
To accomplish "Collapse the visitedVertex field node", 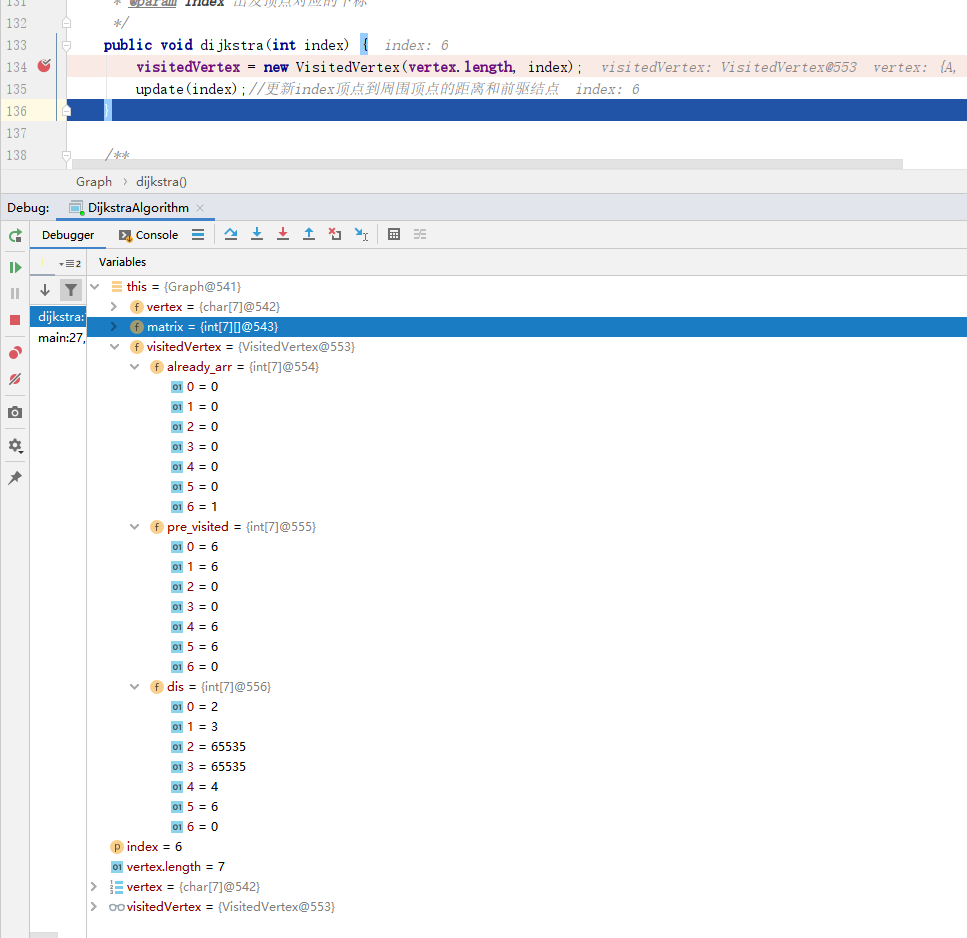I will pyautogui.click(x=114, y=347).
